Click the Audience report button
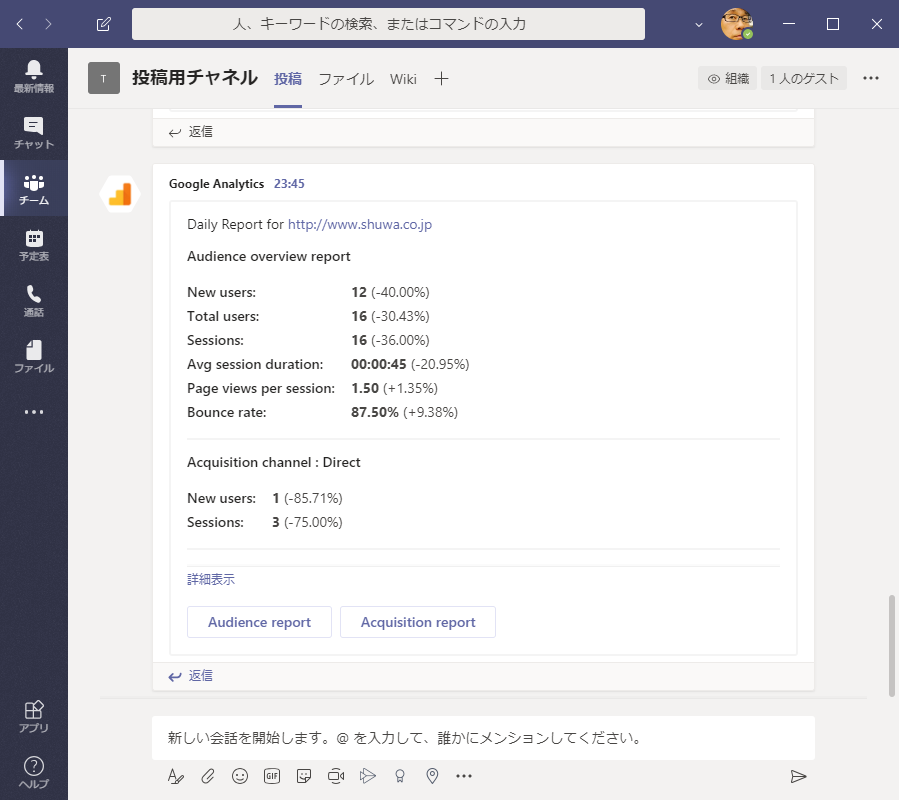899x800 pixels. click(259, 622)
